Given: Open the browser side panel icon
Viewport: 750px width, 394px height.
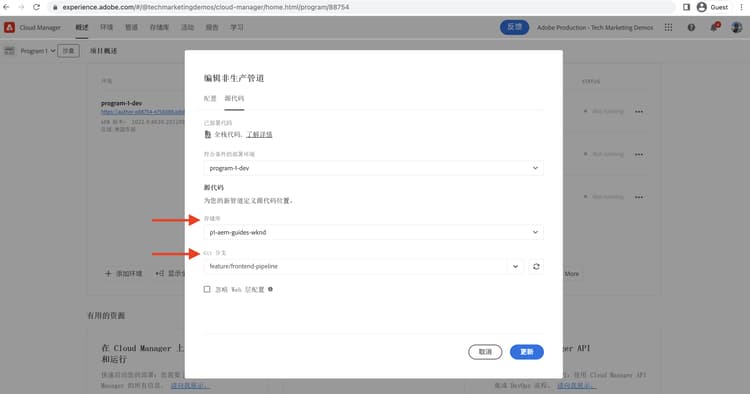Looking at the screenshot, I should click(686, 7).
